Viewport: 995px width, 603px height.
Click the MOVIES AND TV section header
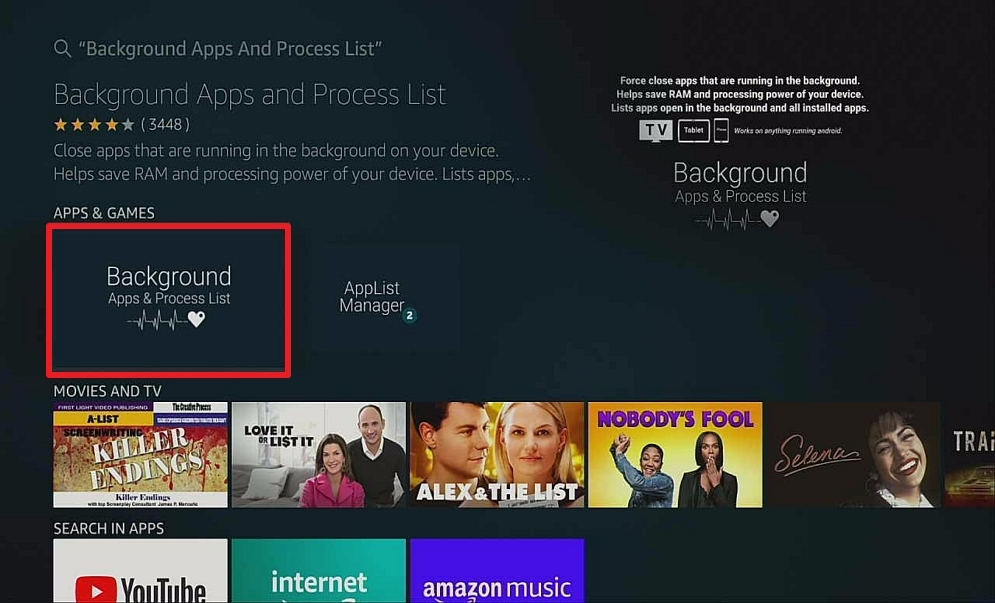[x=107, y=391]
